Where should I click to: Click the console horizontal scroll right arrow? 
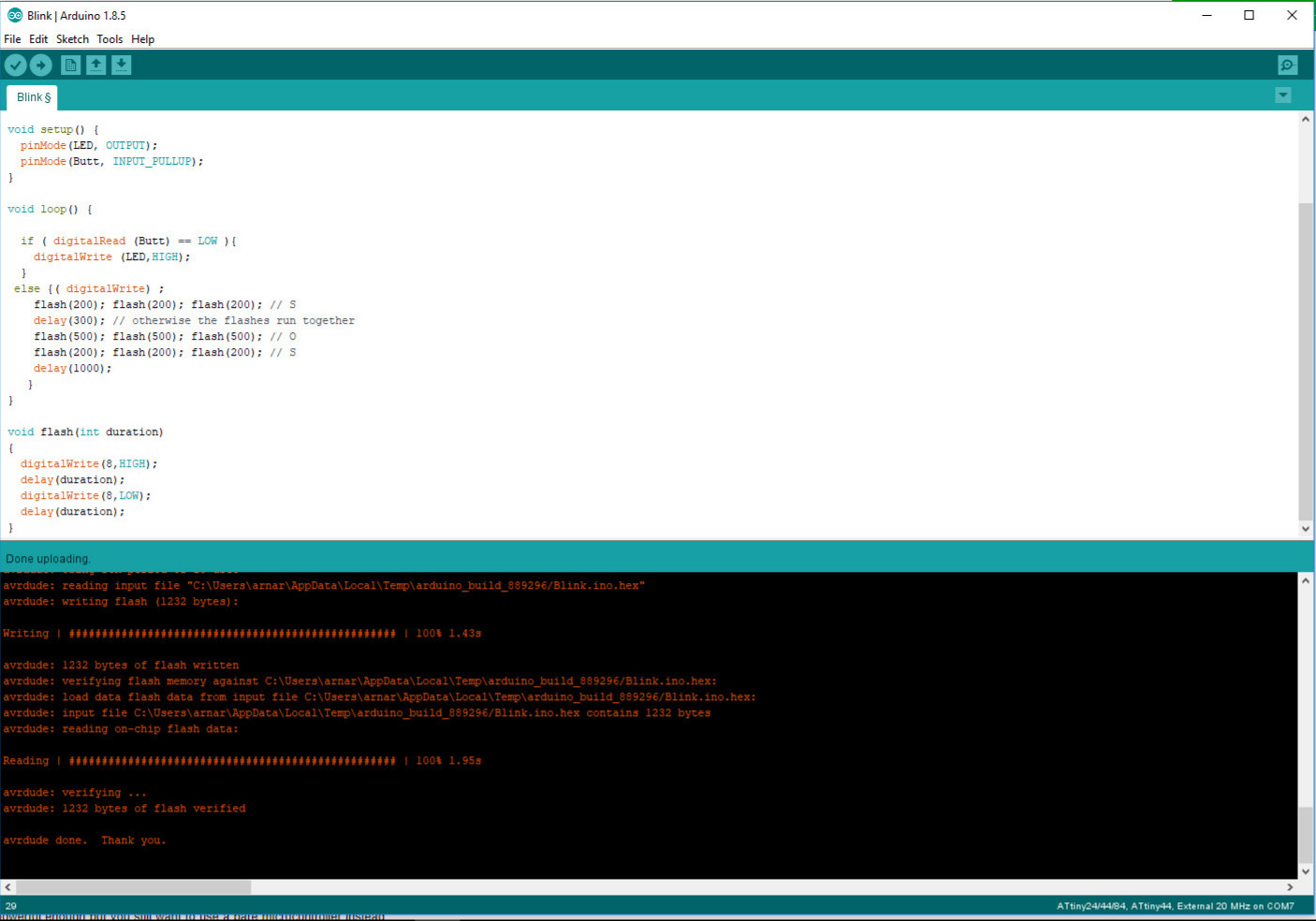pyautogui.click(x=1290, y=886)
